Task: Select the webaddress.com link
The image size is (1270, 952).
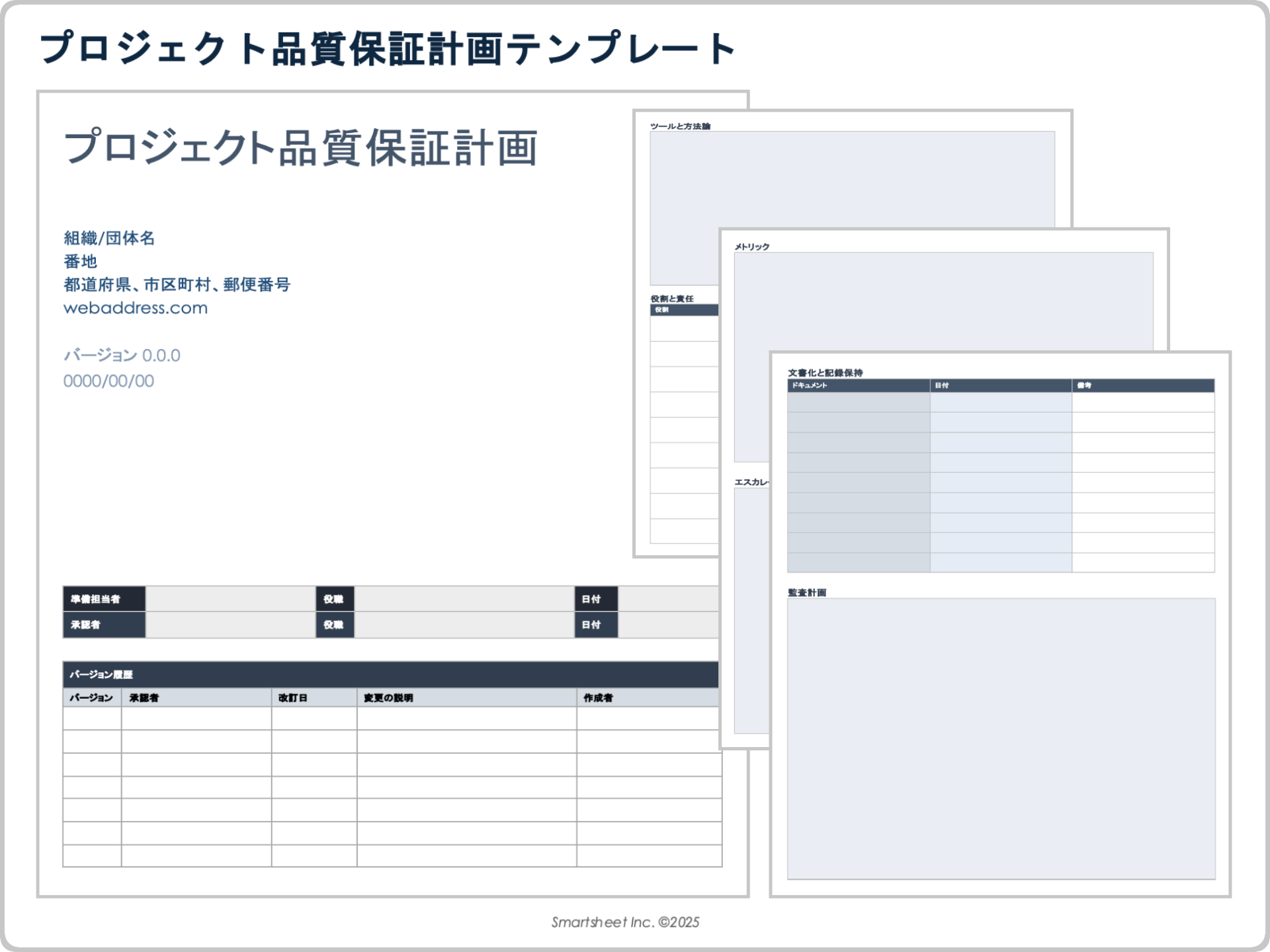Action: (135, 307)
